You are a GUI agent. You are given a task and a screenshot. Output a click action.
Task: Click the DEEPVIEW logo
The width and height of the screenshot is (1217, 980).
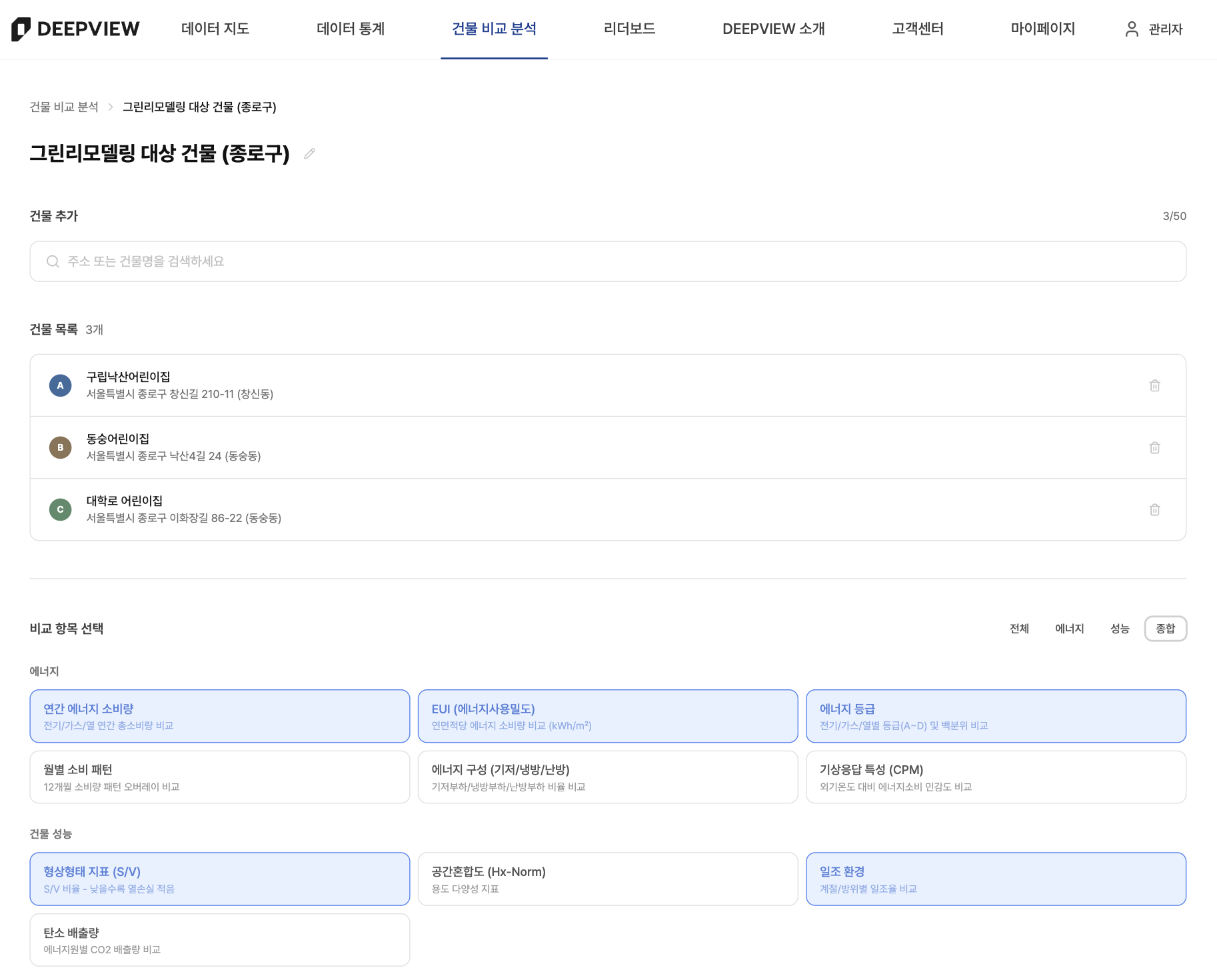tap(75, 29)
